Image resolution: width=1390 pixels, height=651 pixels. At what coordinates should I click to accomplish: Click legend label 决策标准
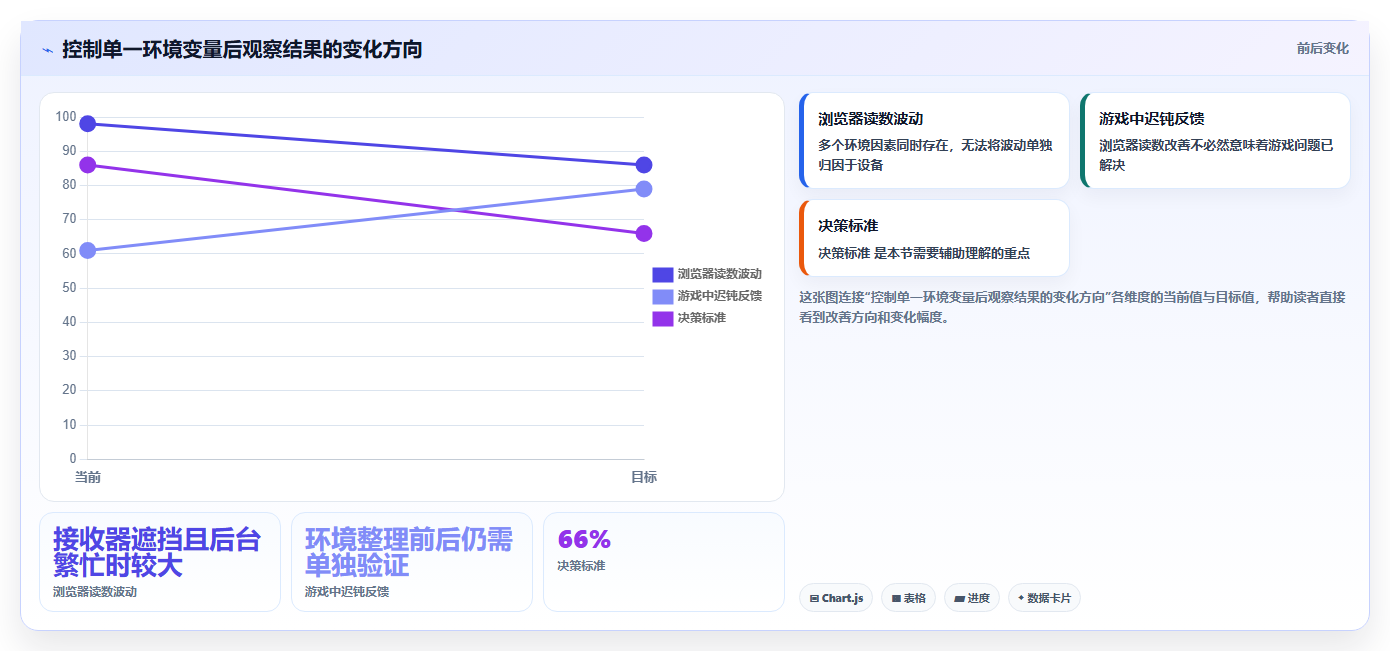702,318
